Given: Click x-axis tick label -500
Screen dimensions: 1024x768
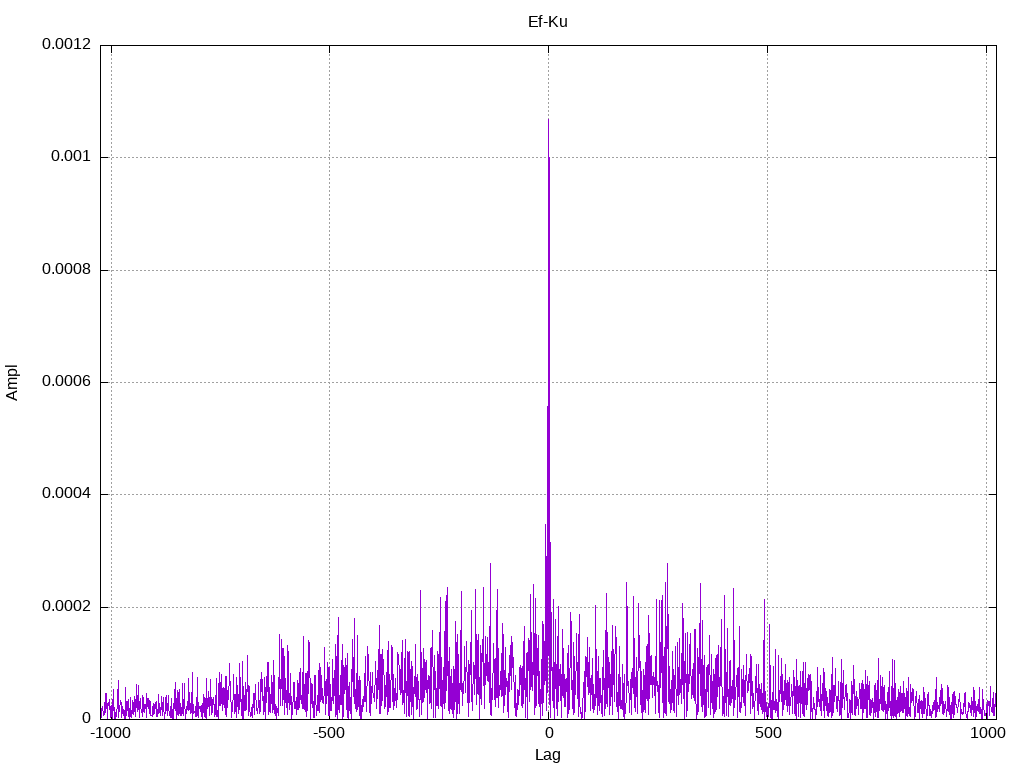Looking at the screenshot, I should 328,733.
